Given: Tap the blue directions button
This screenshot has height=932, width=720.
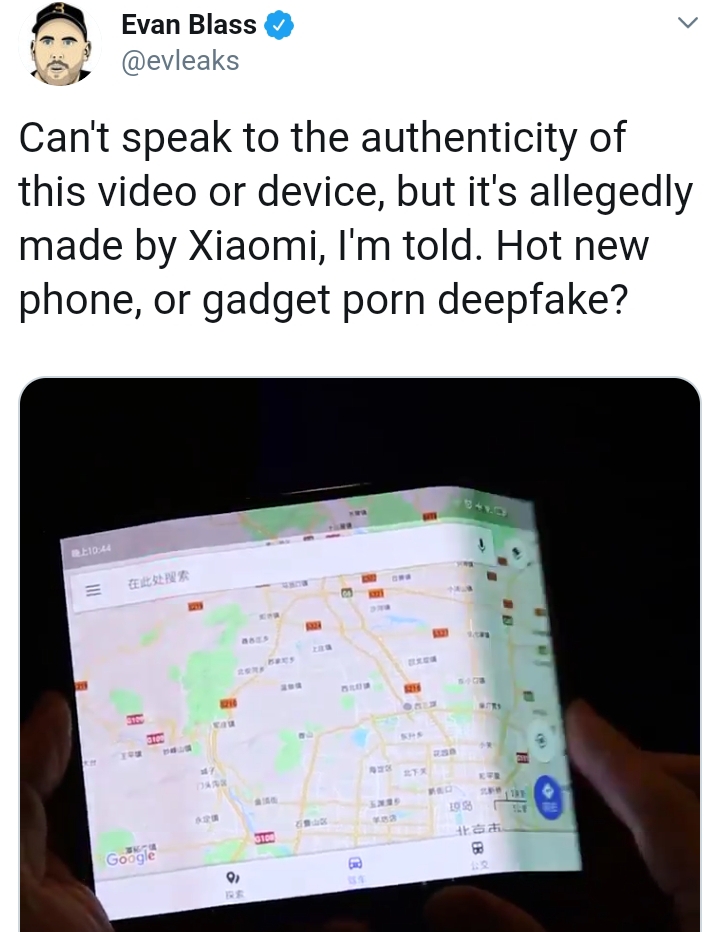Looking at the screenshot, I should point(549,796).
